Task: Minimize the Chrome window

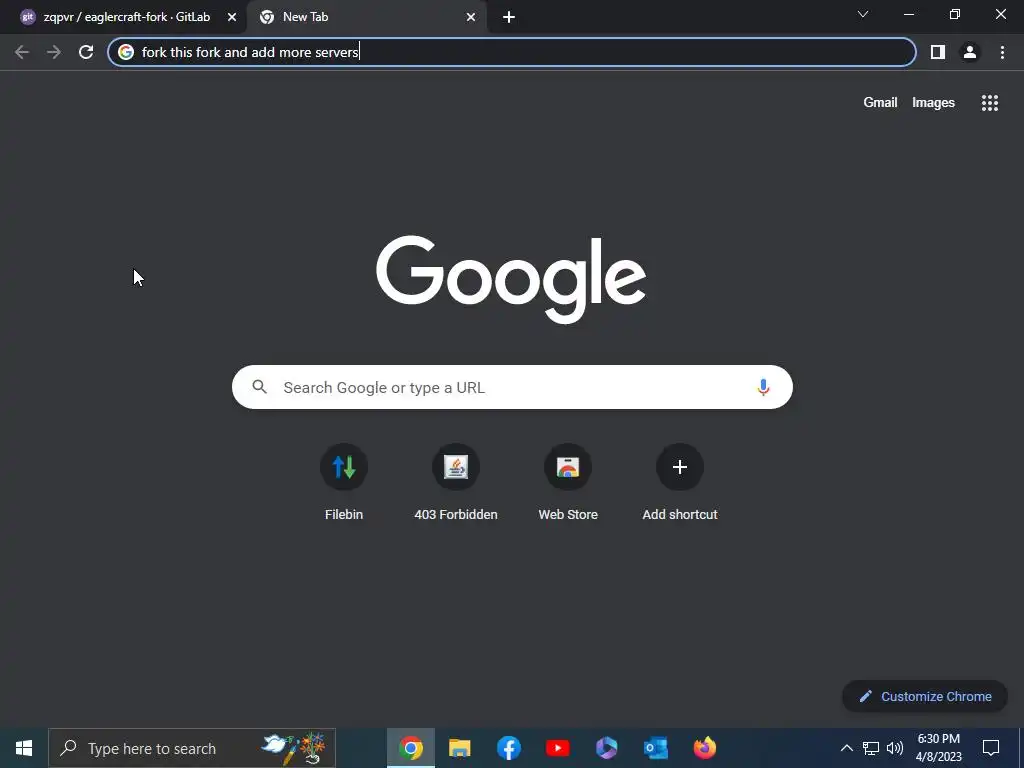Action: (x=908, y=14)
